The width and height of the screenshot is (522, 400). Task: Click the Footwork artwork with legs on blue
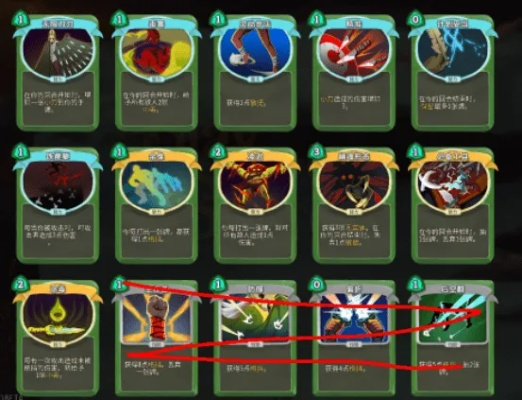tap(255, 54)
